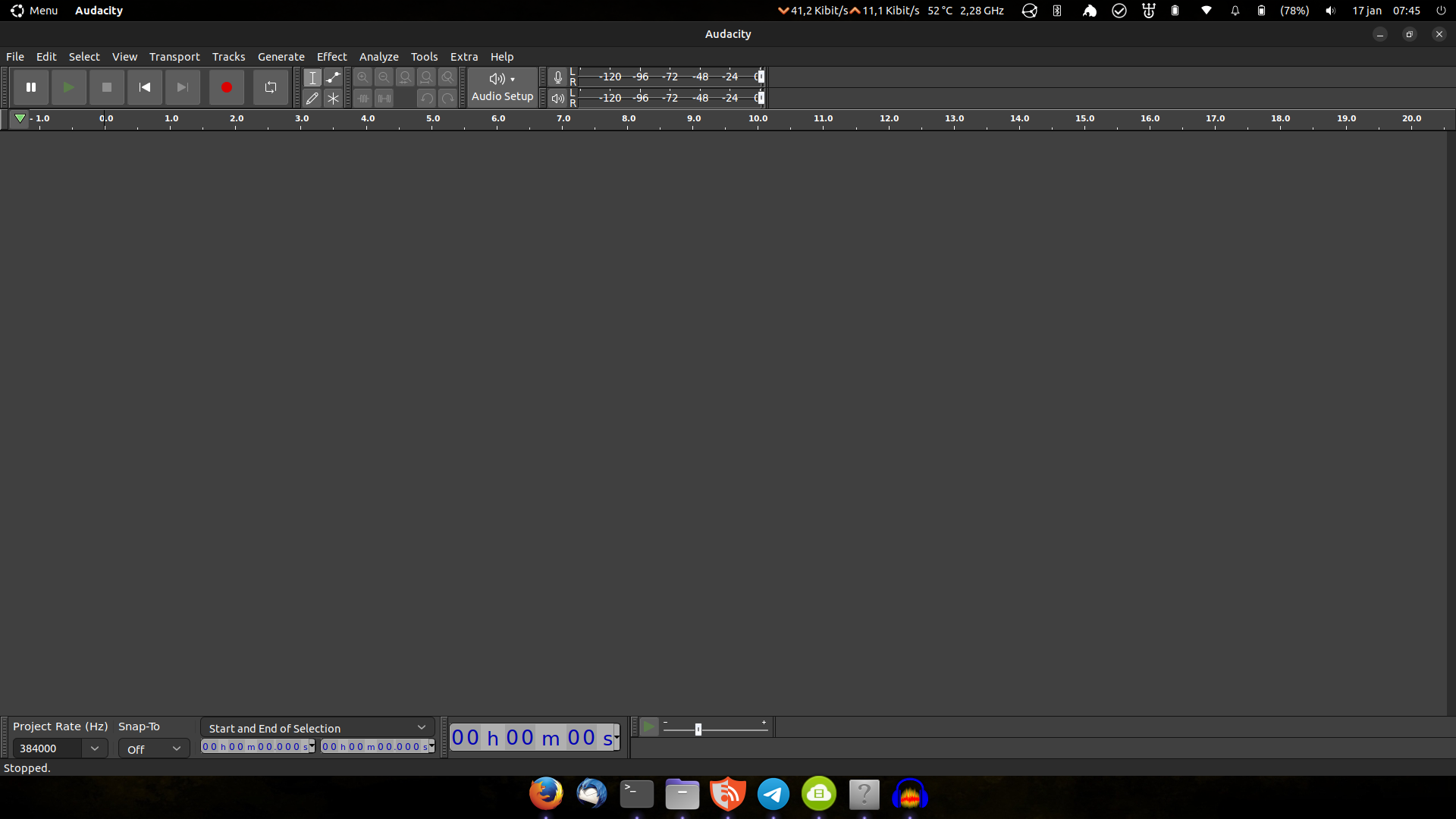
Task: Open the Snap-To dropdown
Action: pyautogui.click(x=153, y=748)
